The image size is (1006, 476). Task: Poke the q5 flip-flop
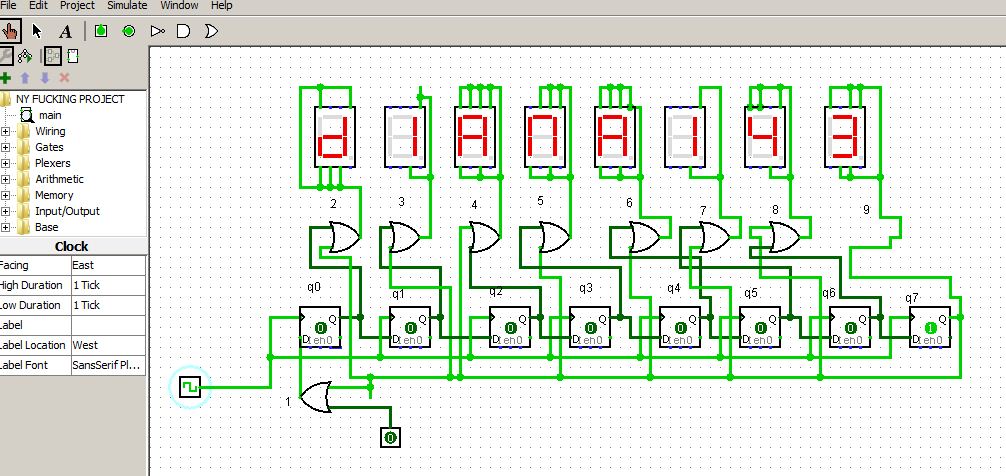(760, 327)
